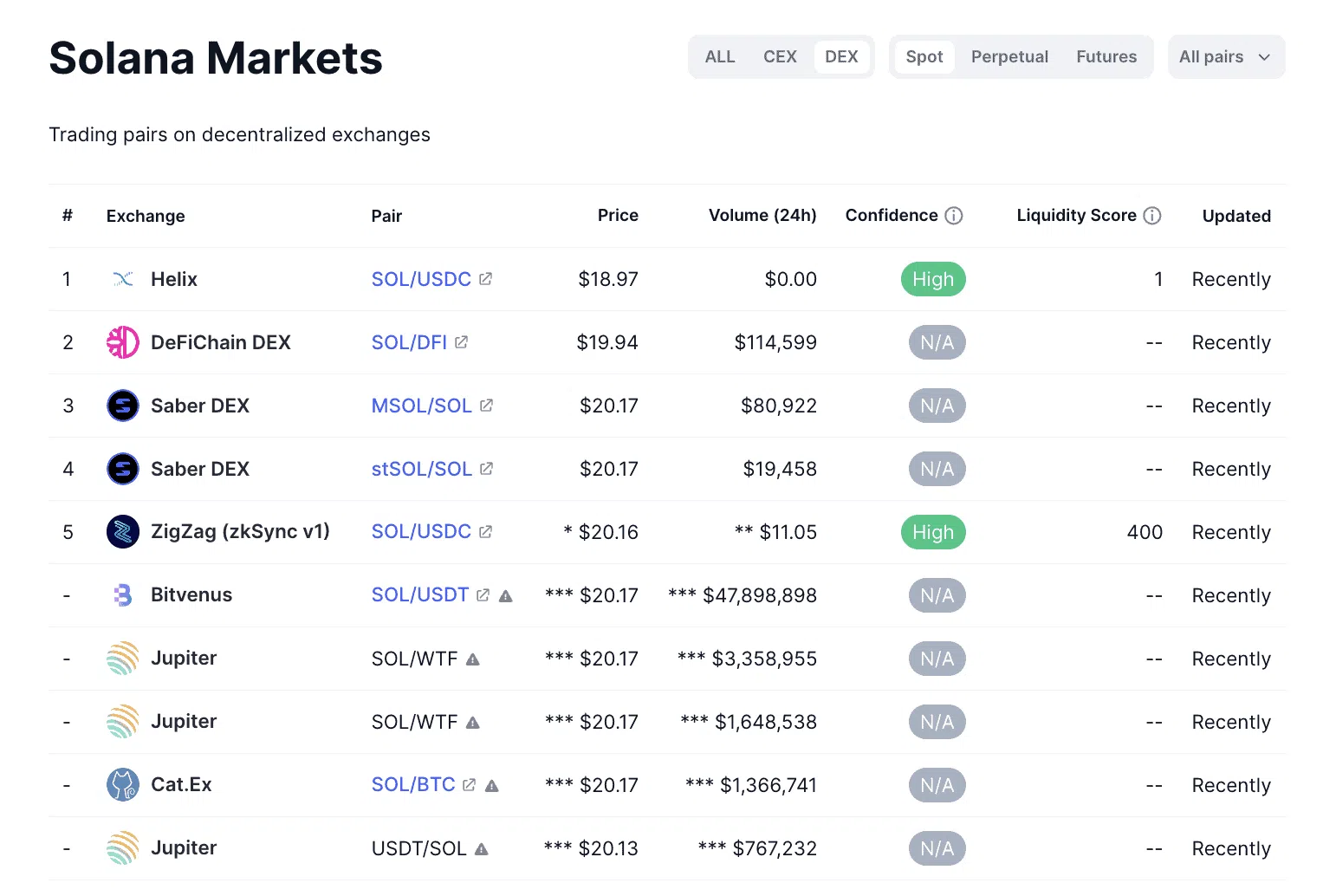Open the stSOL/SOL pair link

[x=421, y=469]
